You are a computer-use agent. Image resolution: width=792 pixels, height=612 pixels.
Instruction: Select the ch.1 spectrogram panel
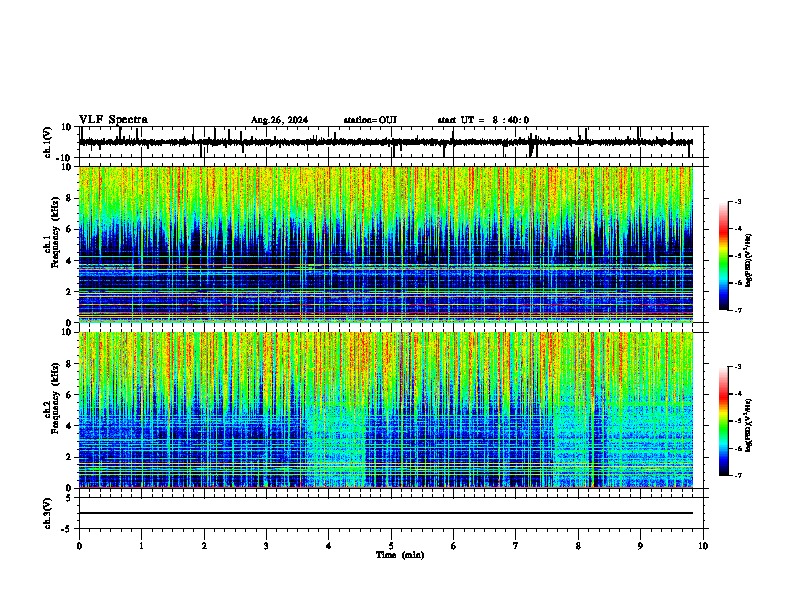(386, 244)
